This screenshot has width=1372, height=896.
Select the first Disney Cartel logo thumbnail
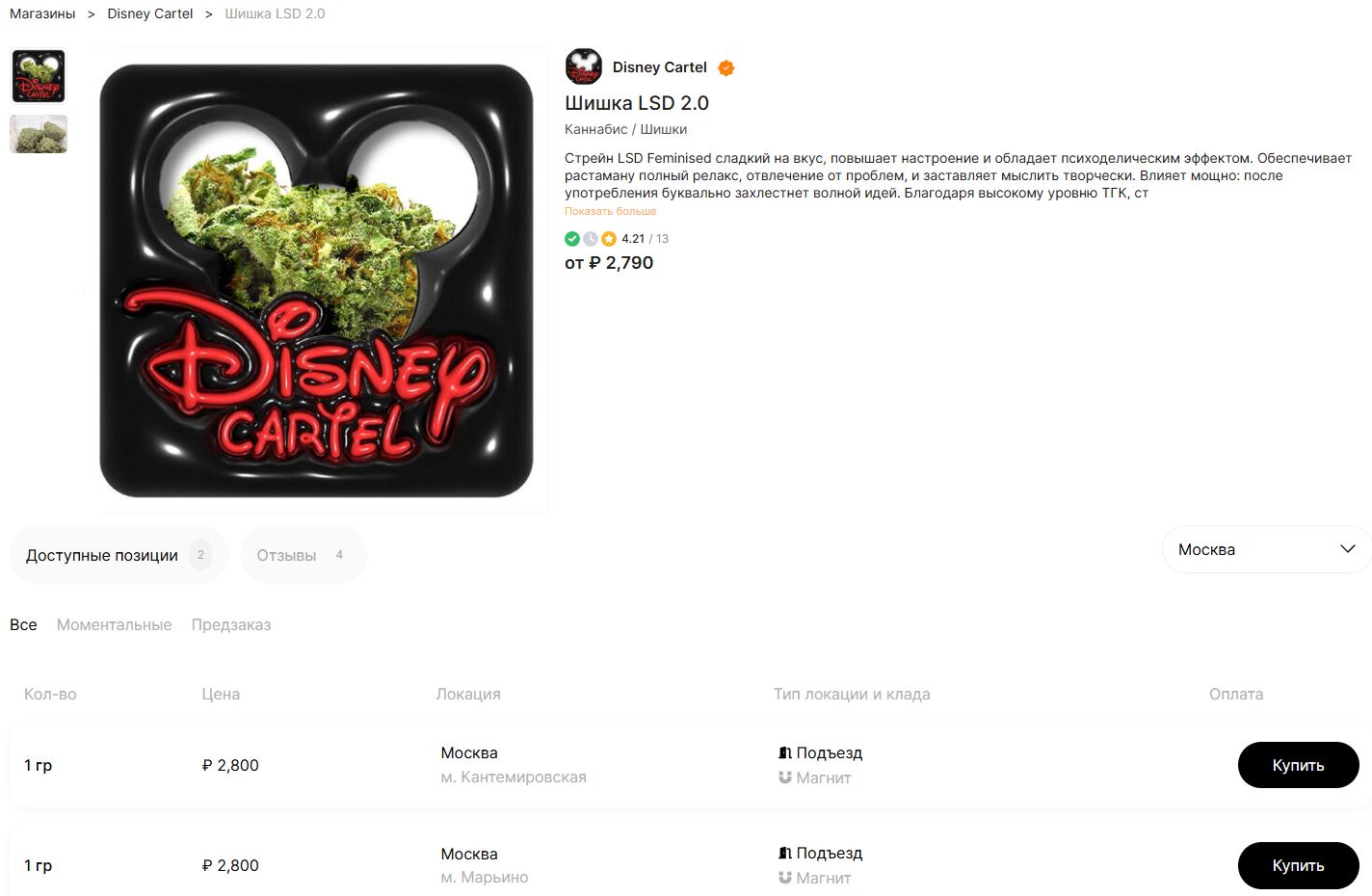click(x=39, y=76)
